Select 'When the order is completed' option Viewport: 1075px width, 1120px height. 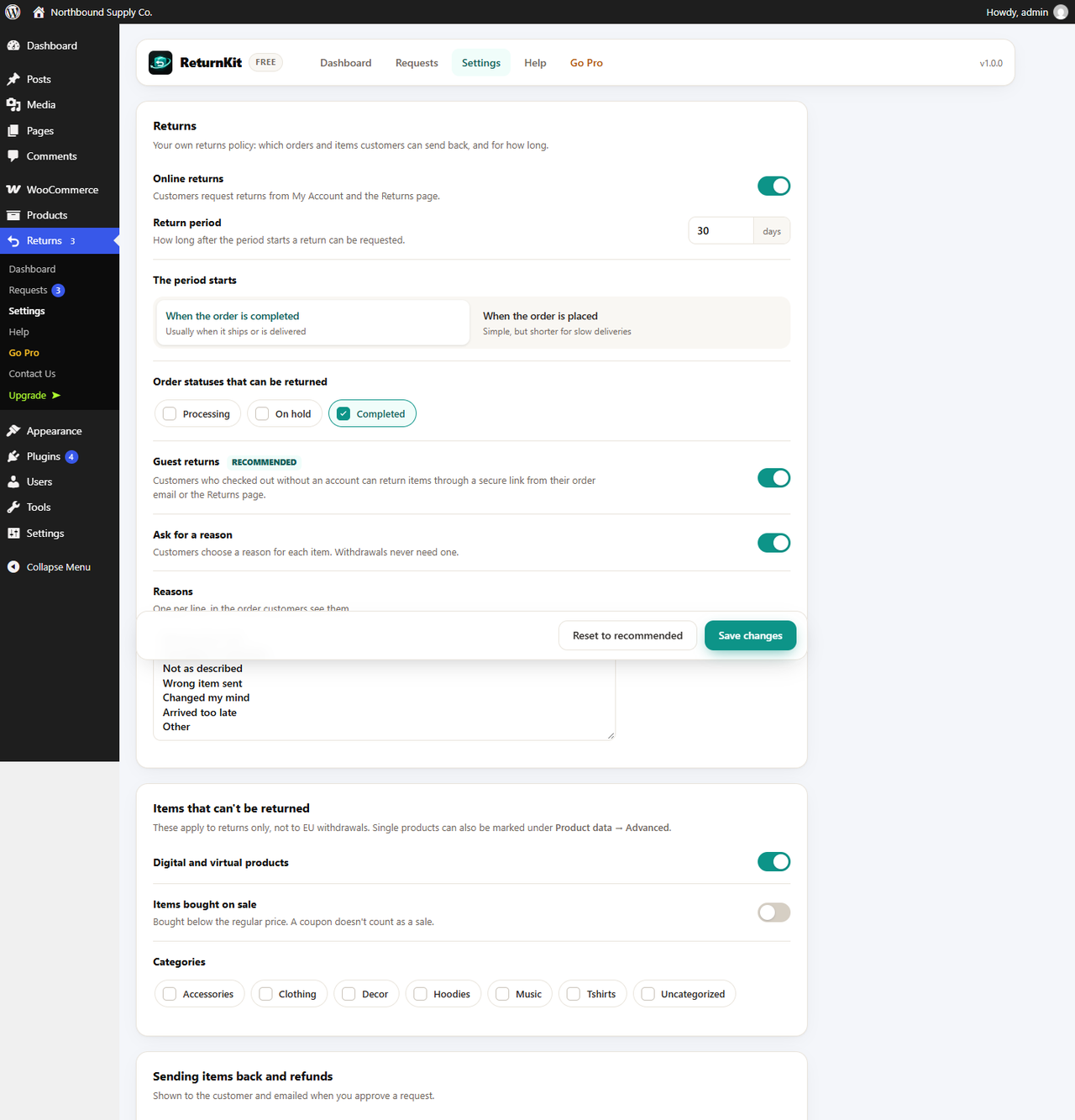(x=312, y=323)
